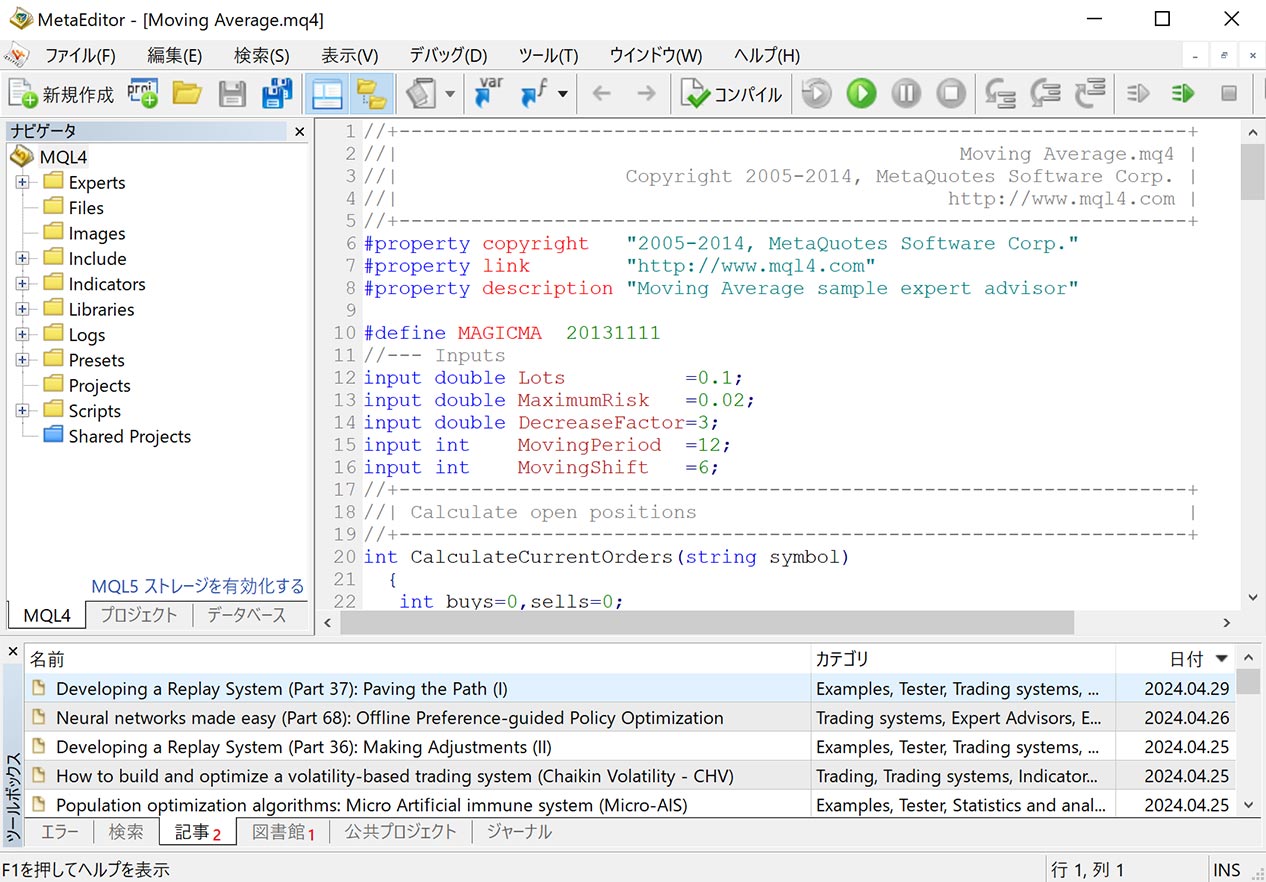Switch to the 図書館 toolbox tab
Image resolution: width=1266 pixels, height=882 pixels.
[x=283, y=832]
